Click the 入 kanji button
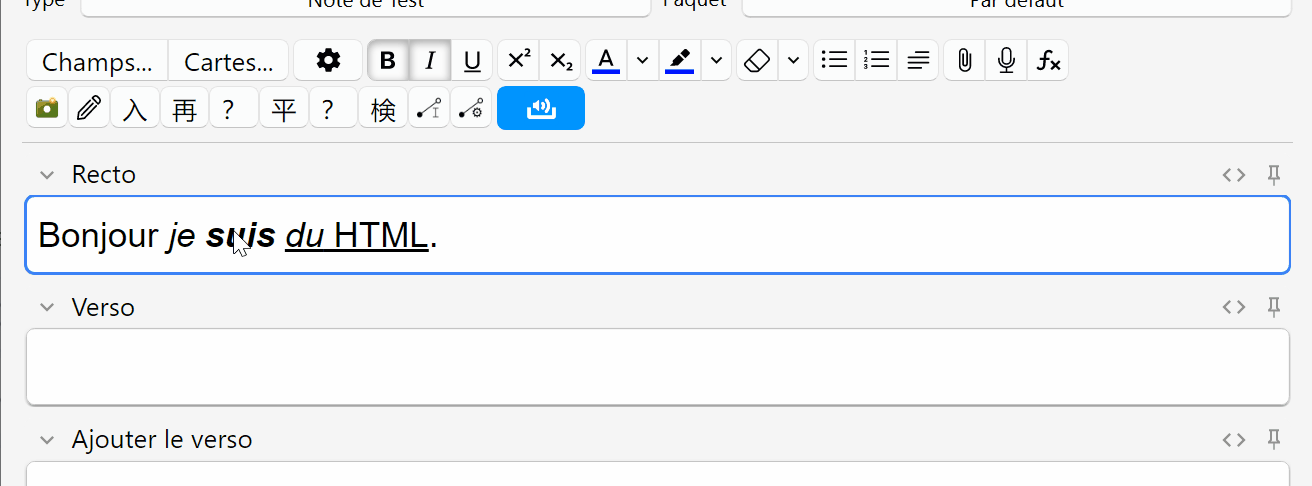This screenshot has height=486, width=1312. point(134,108)
